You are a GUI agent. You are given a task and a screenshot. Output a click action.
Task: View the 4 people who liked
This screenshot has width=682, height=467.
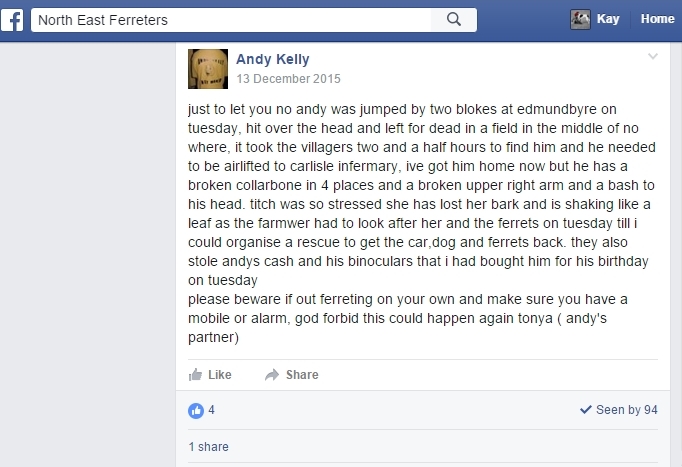pyautogui.click(x=211, y=410)
